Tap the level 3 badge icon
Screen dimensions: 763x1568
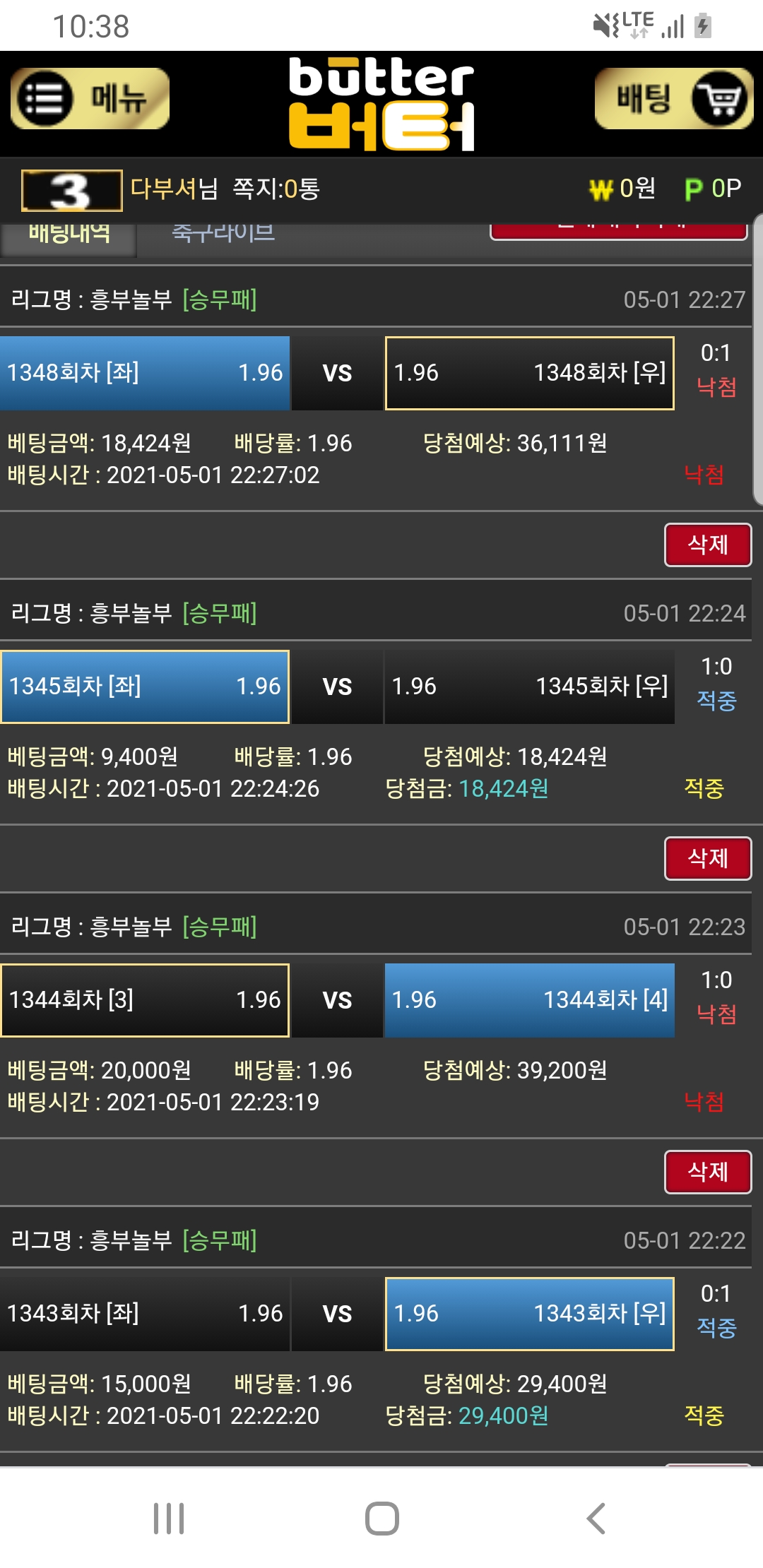pyautogui.click(x=71, y=191)
